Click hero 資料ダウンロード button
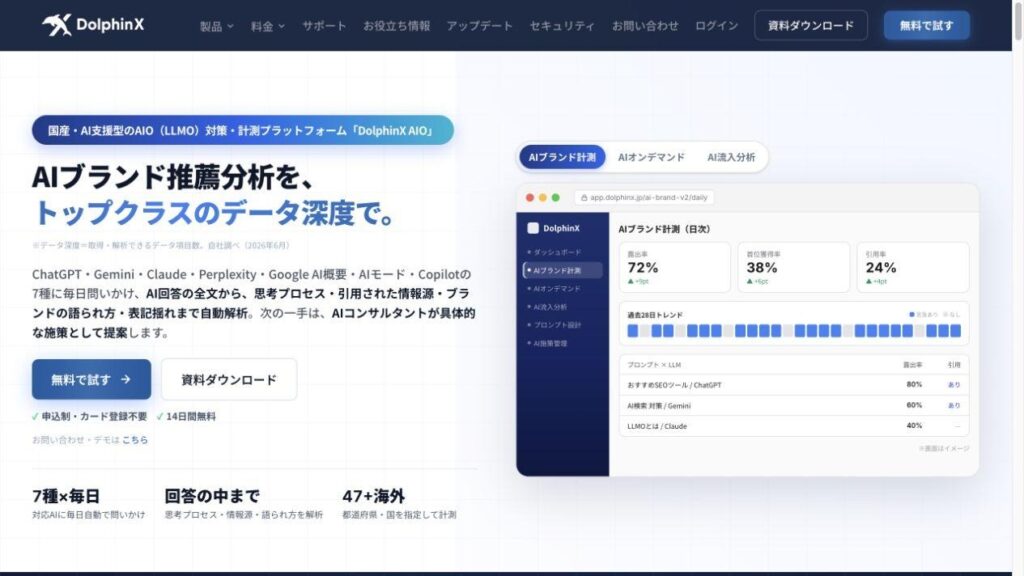 tap(229, 379)
